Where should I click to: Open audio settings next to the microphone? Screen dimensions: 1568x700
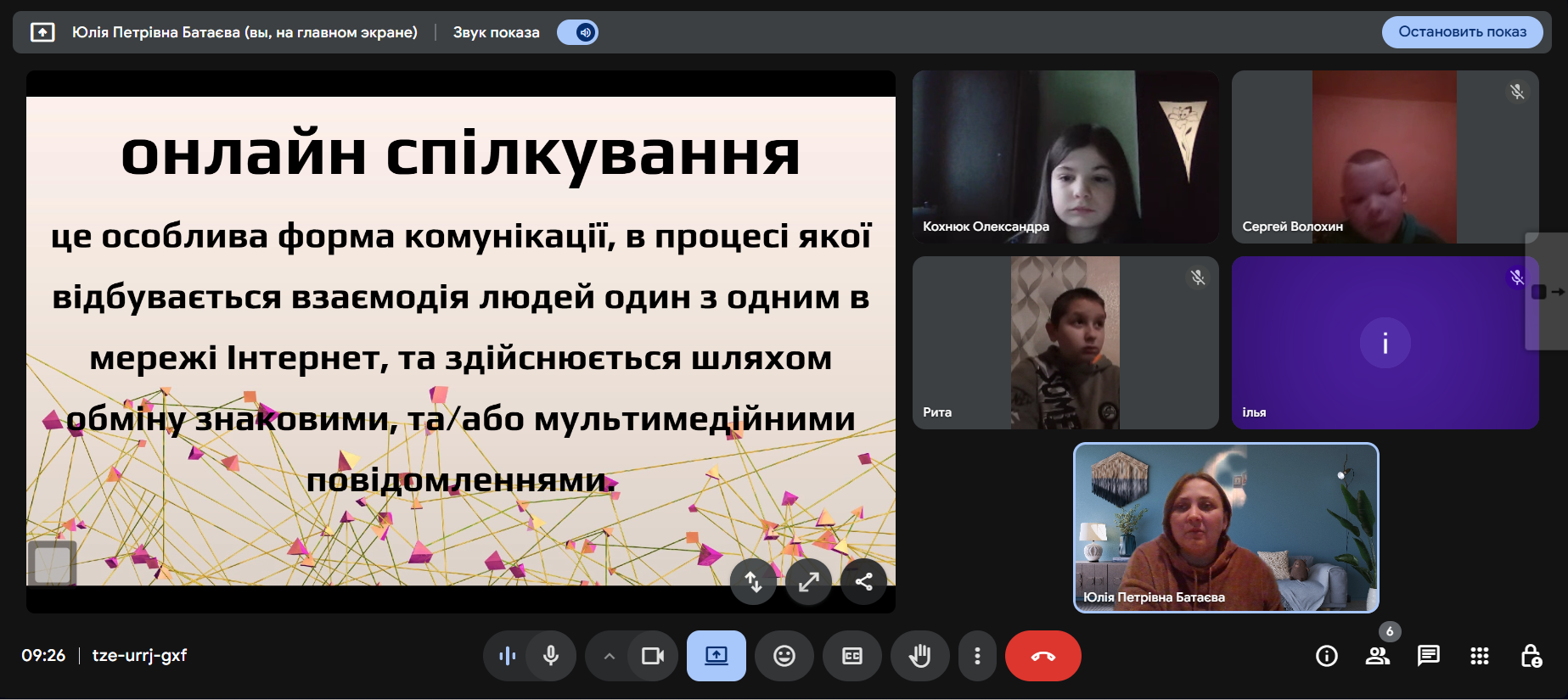pos(507,656)
